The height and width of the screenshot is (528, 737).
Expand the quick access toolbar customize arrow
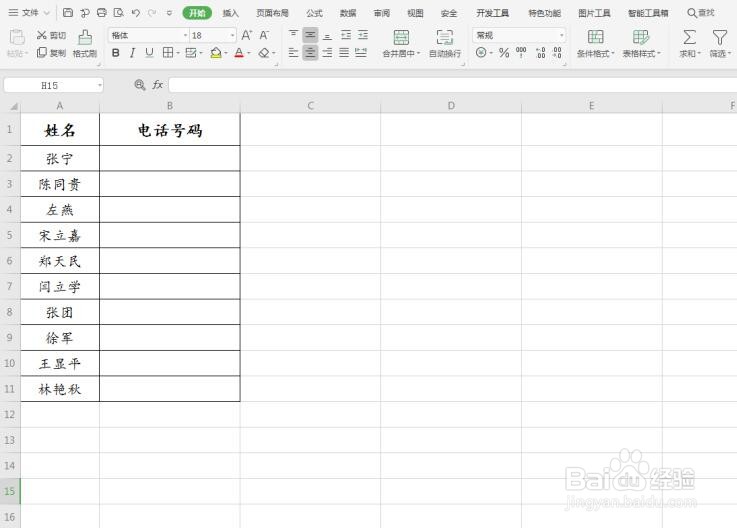click(169, 13)
